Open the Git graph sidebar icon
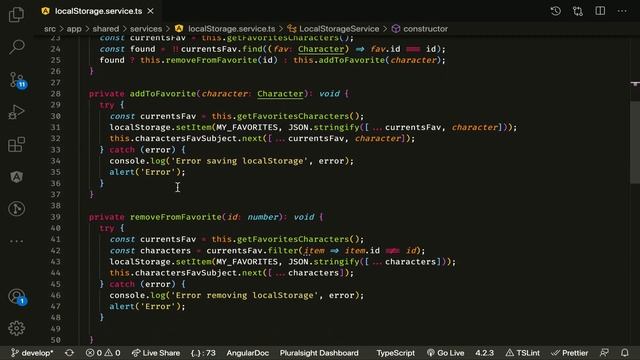 click(16, 209)
